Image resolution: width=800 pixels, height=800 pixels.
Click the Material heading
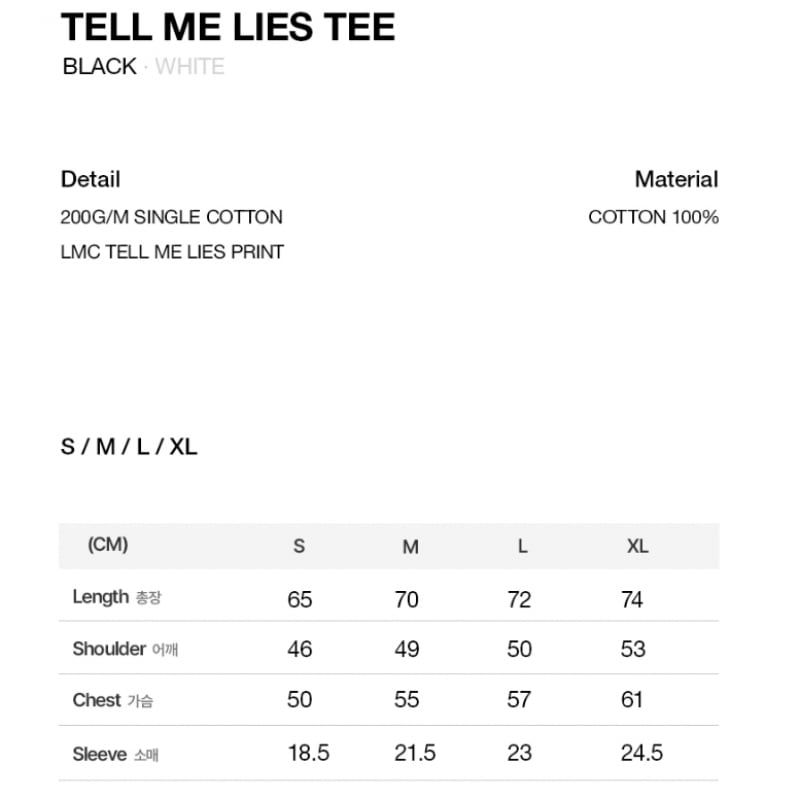(677, 179)
